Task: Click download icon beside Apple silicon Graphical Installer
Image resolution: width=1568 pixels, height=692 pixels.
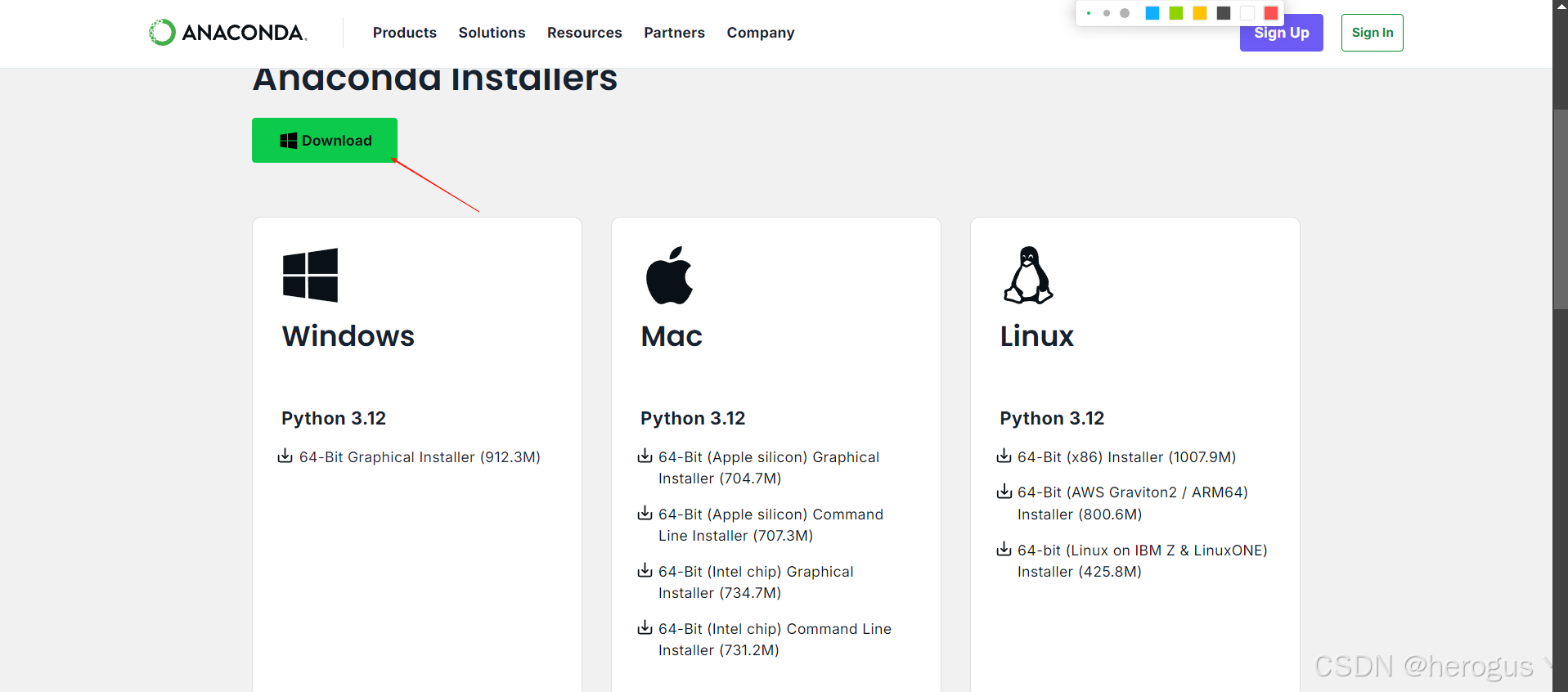Action: [645, 456]
